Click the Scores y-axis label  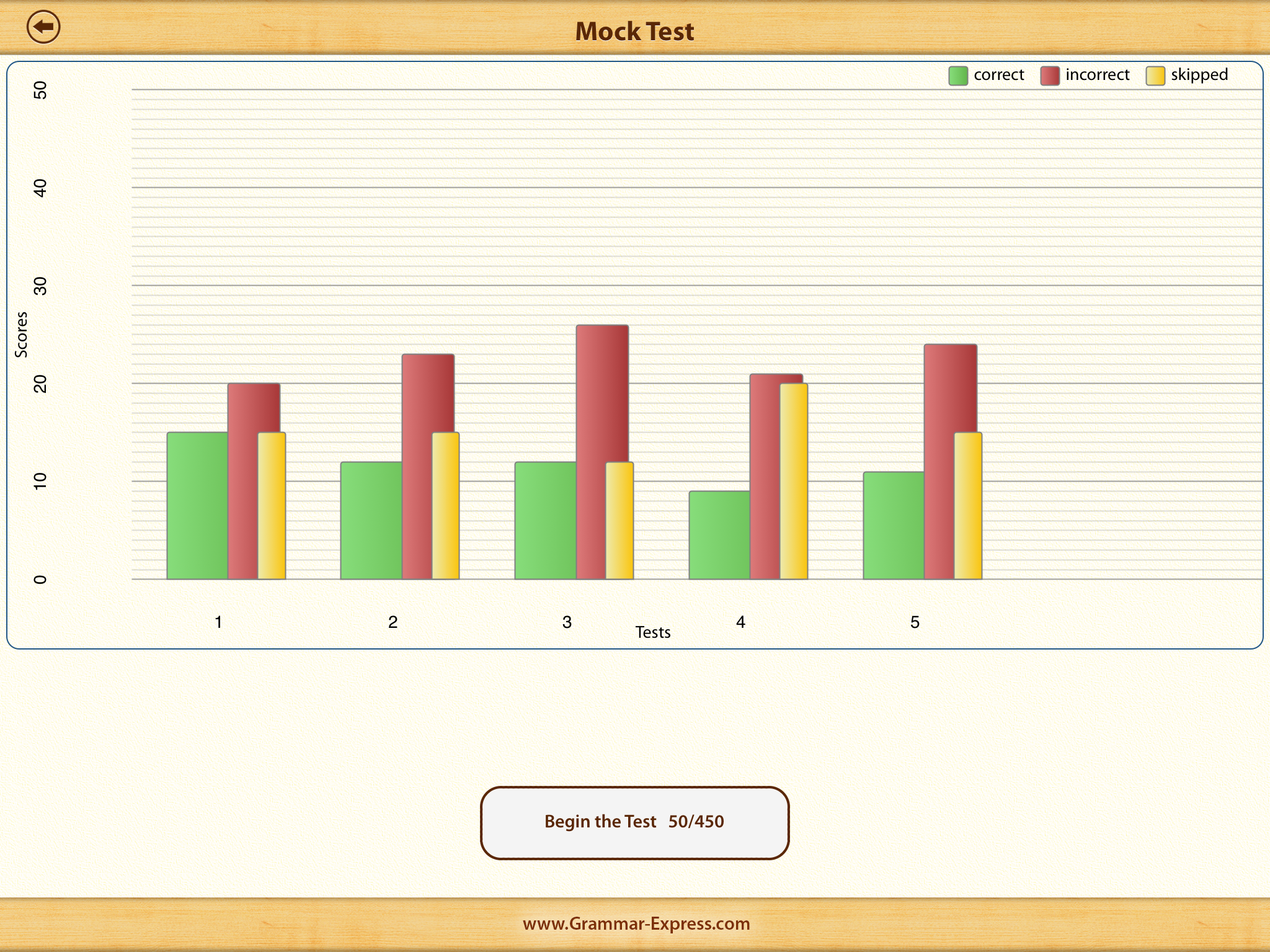pos(22,335)
